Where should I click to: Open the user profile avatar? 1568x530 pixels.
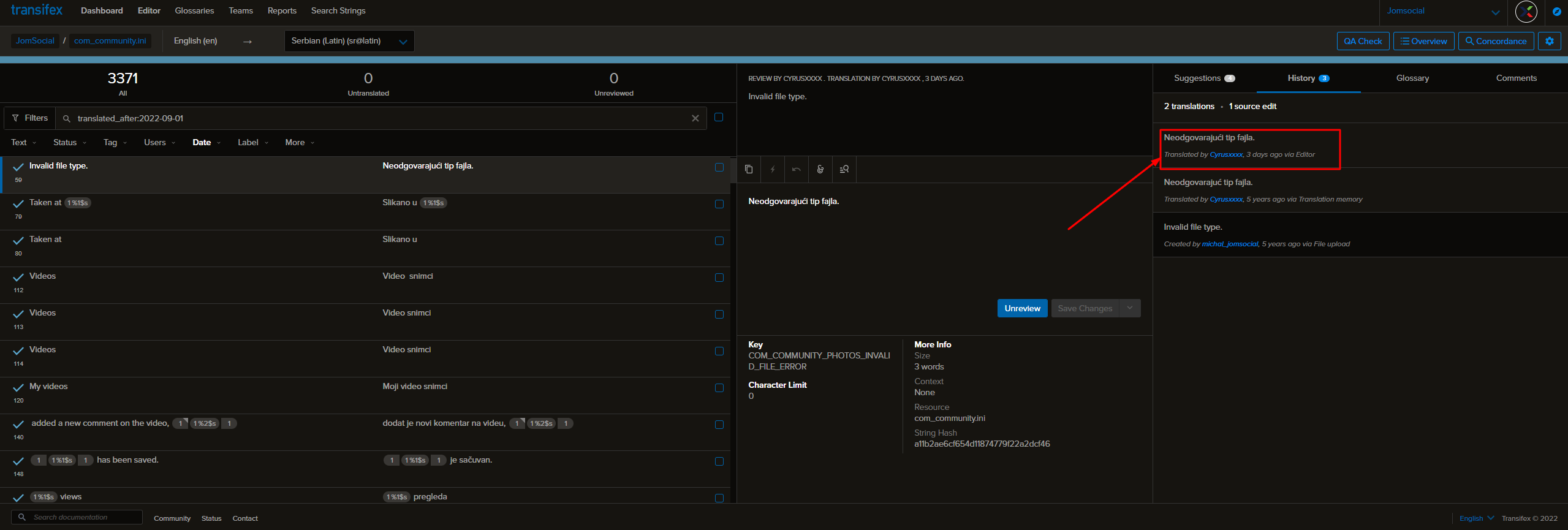1526,11
